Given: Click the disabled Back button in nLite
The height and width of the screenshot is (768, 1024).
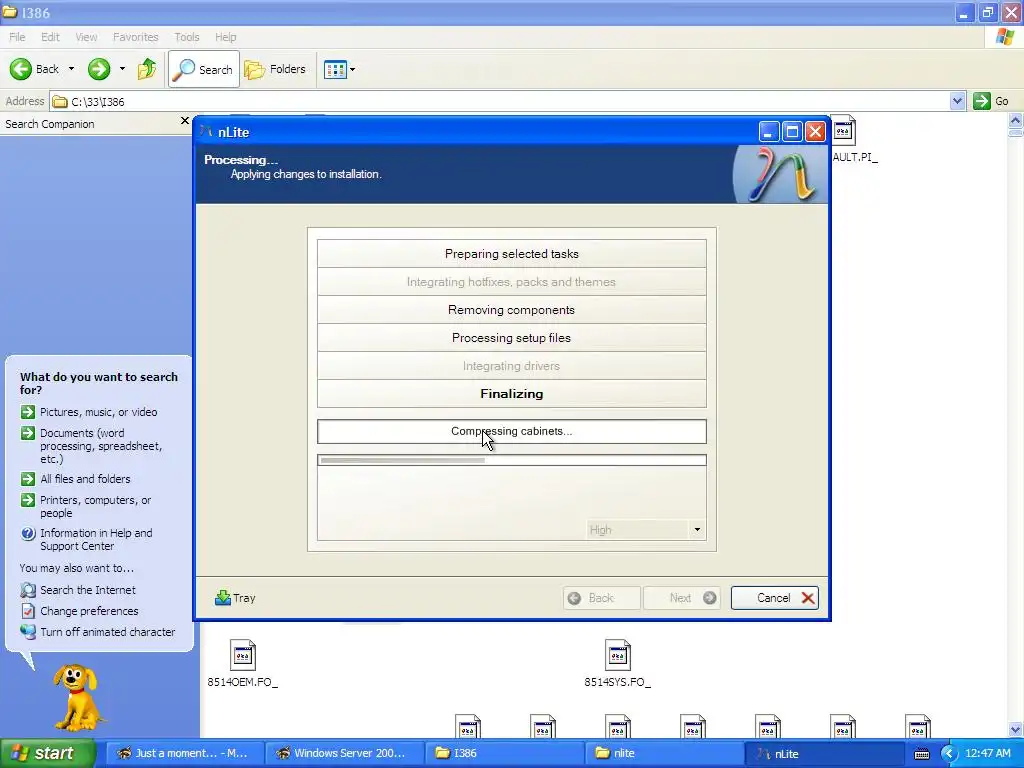Looking at the screenshot, I should pyautogui.click(x=601, y=598).
